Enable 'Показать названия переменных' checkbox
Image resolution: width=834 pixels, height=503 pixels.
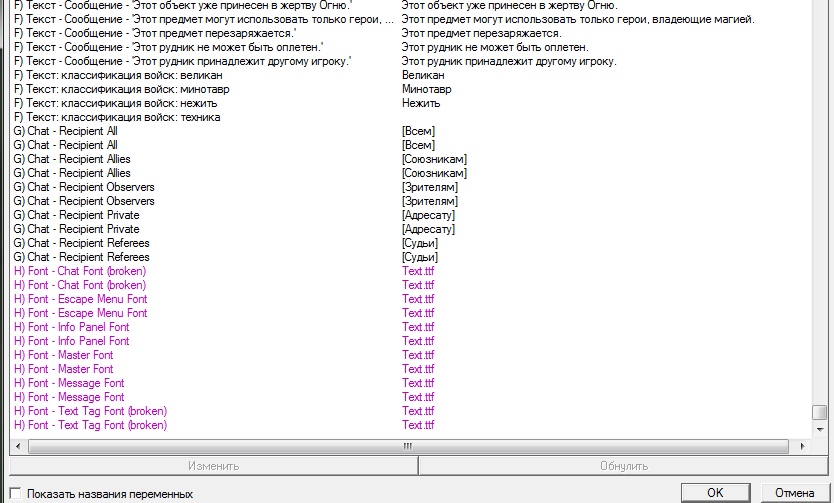click(x=15, y=493)
